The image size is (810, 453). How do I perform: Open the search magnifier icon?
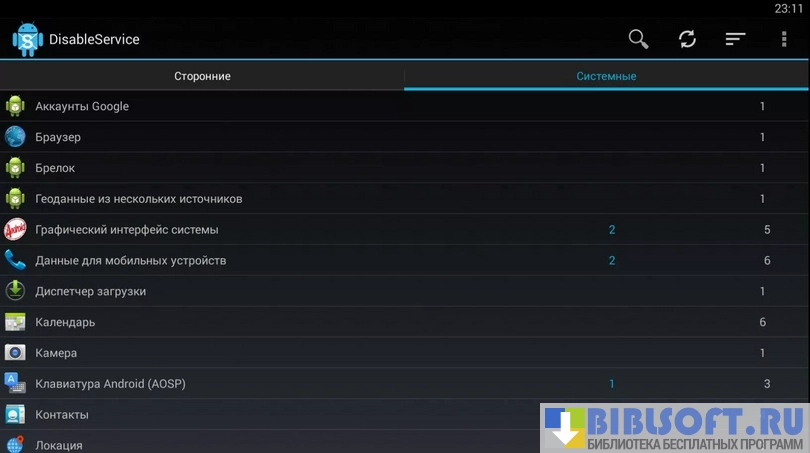638,39
